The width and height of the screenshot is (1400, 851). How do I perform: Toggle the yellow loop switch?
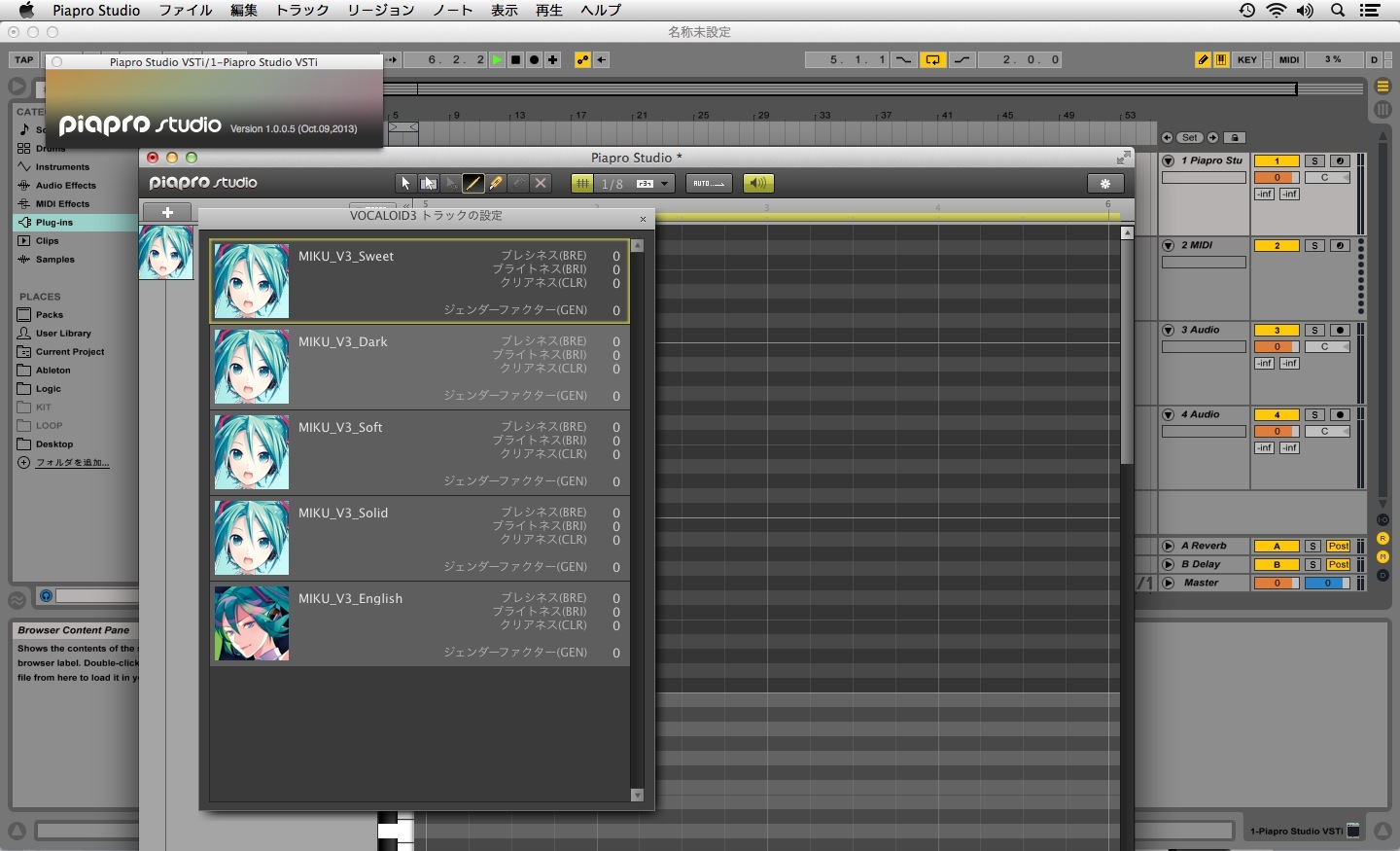pyautogui.click(x=932, y=59)
